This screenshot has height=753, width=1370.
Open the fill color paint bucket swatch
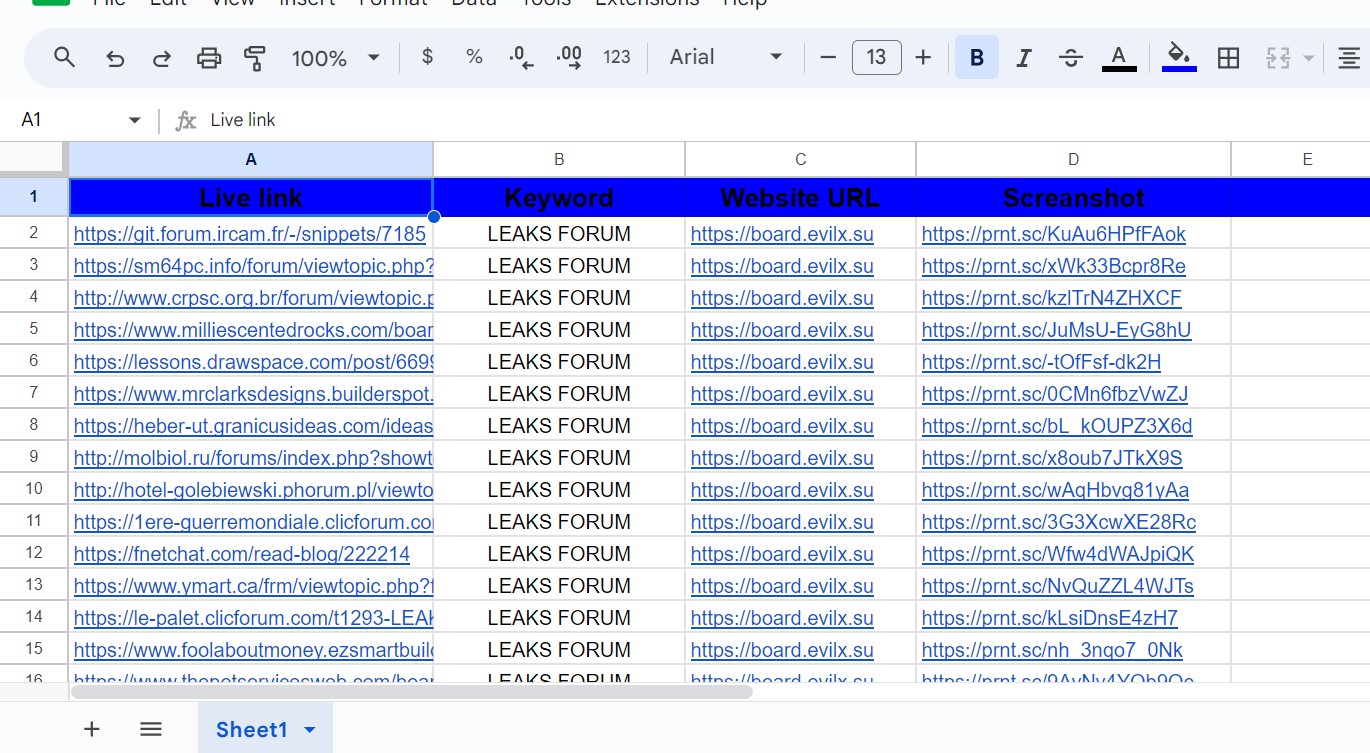click(1179, 58)
